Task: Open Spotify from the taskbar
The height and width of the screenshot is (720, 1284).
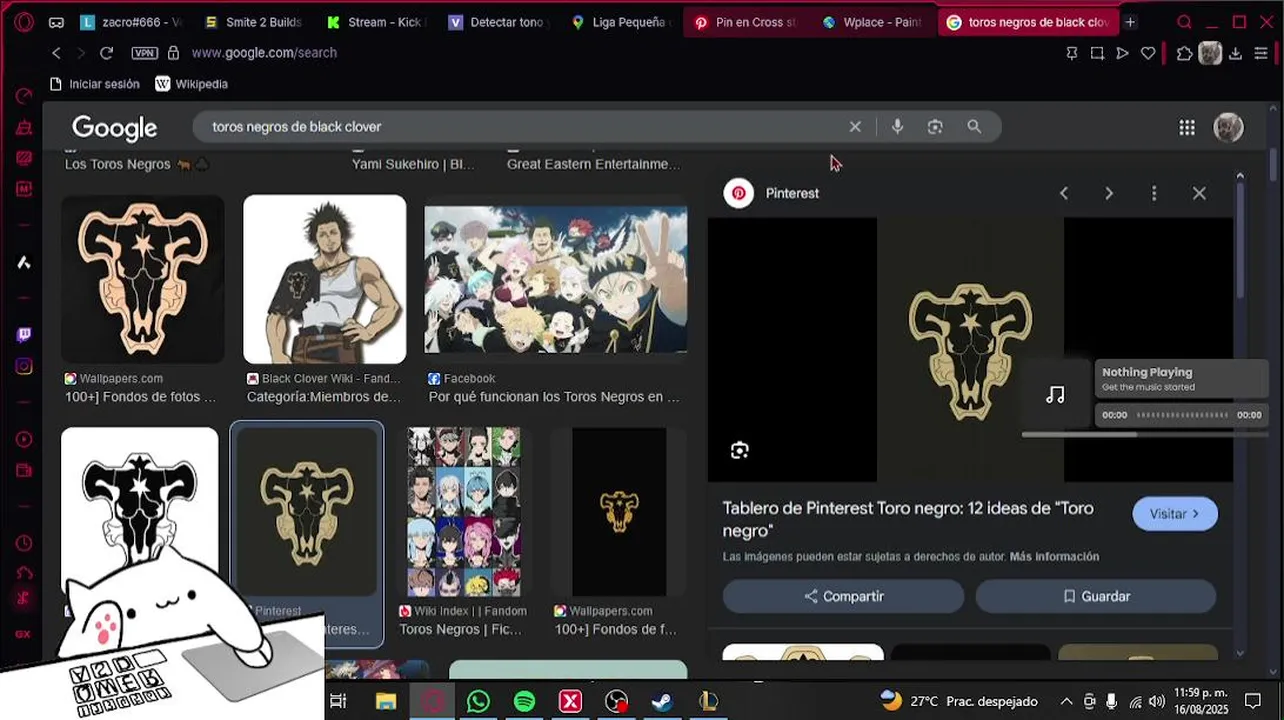Action: tap(524, 701)
